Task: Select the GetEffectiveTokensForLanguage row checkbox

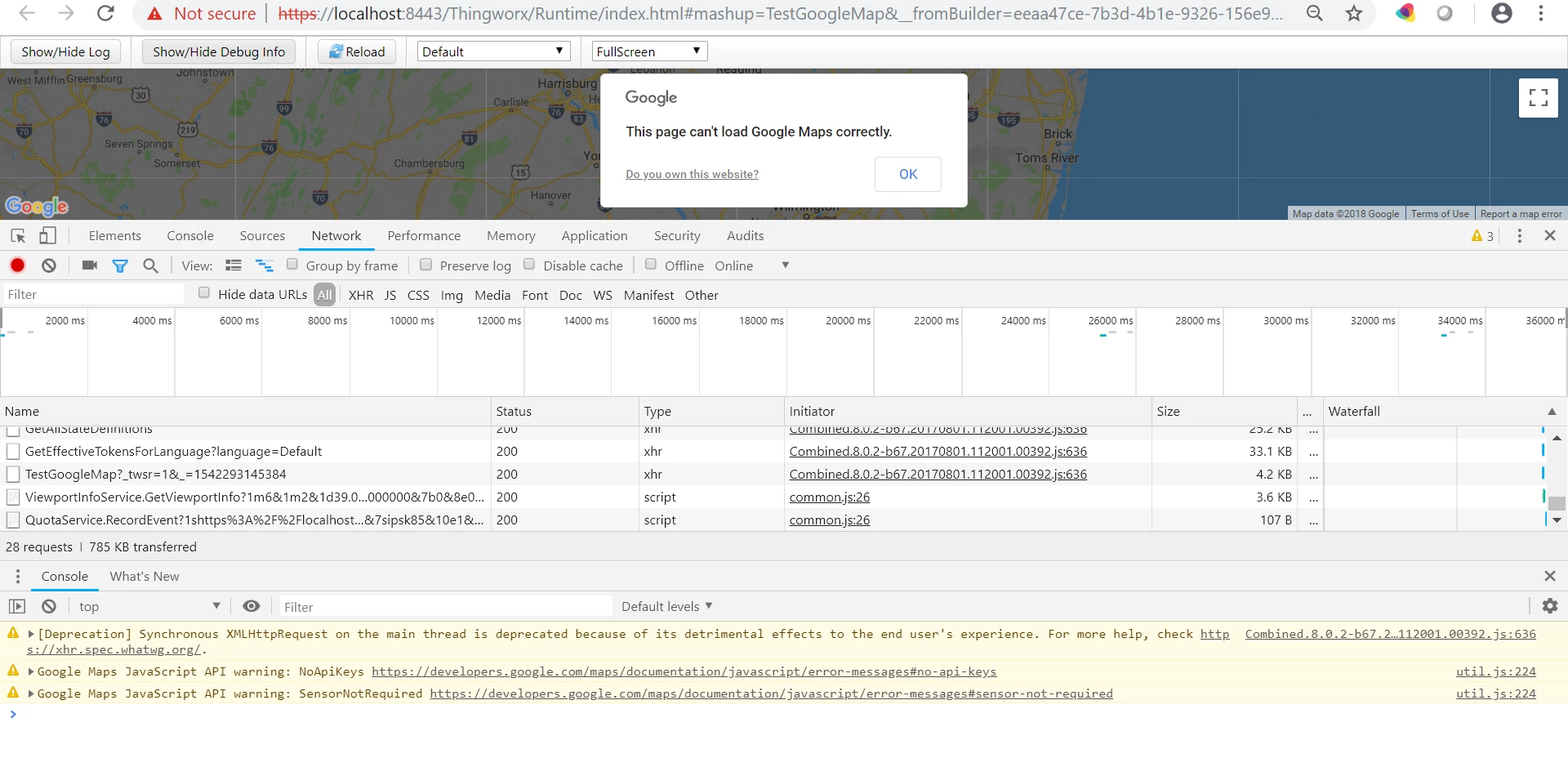Action: pyautogui.click(x=13, y=452)
